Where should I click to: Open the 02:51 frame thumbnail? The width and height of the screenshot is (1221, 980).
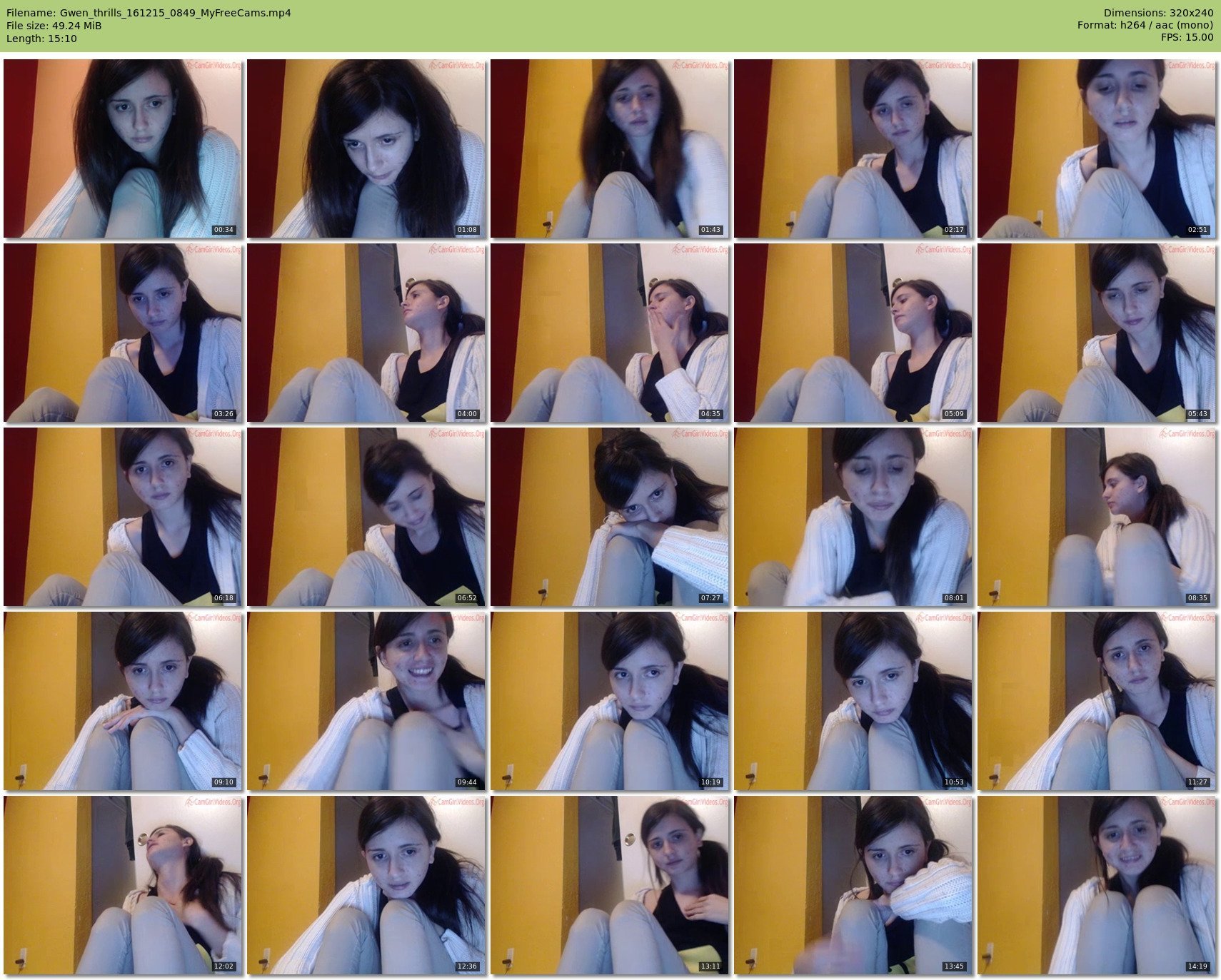[1096, 148]
